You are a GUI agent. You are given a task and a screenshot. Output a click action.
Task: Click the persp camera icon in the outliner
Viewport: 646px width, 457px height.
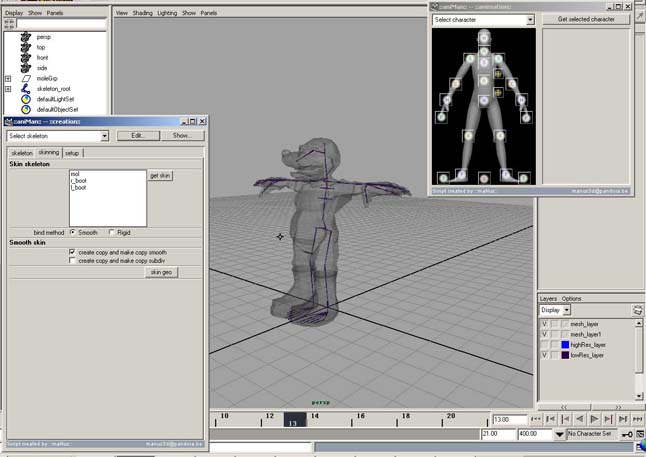[26, 37]
